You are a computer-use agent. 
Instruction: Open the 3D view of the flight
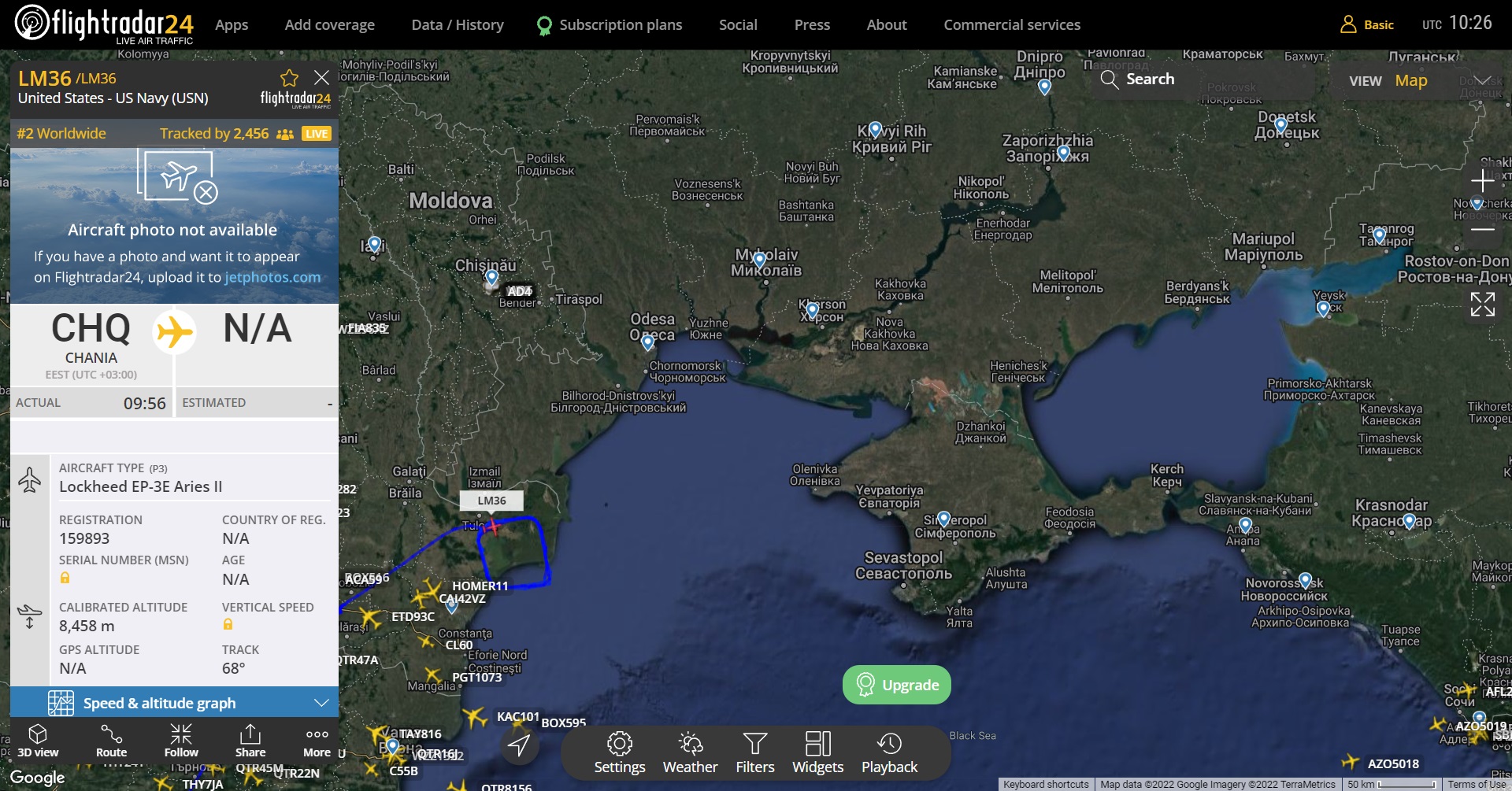(38, 741)
